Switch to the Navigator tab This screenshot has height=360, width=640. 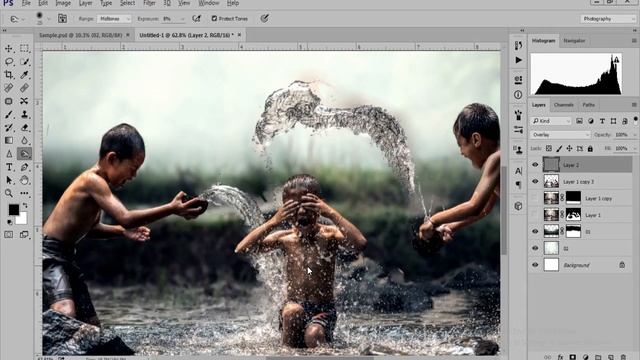(574, 41)
